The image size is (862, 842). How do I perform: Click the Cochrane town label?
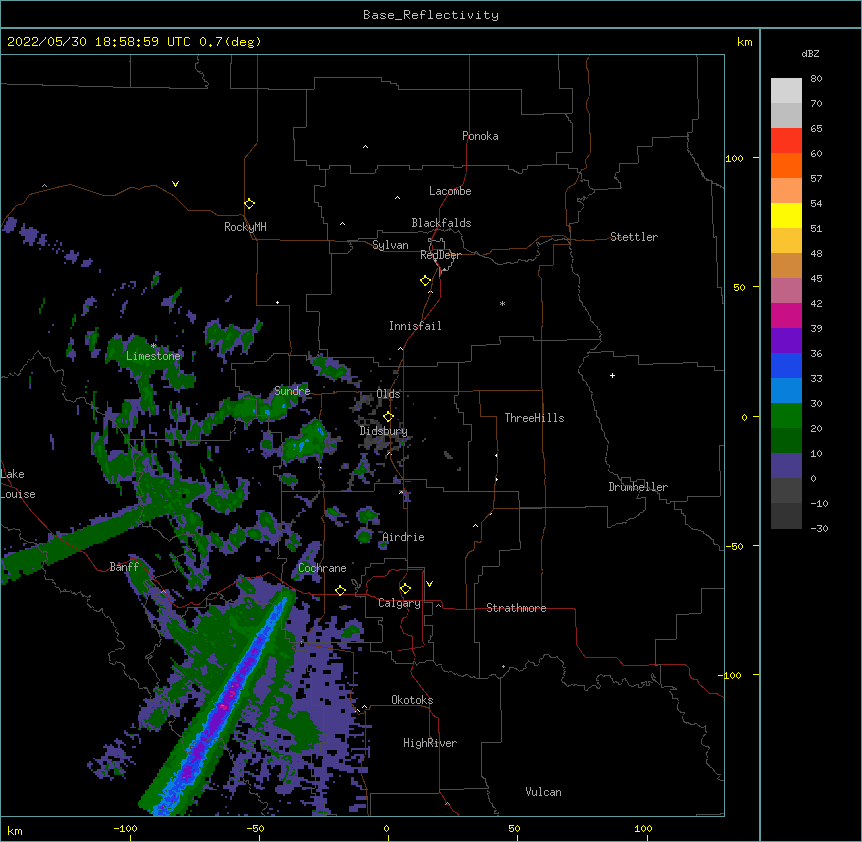tap(322, 568)
